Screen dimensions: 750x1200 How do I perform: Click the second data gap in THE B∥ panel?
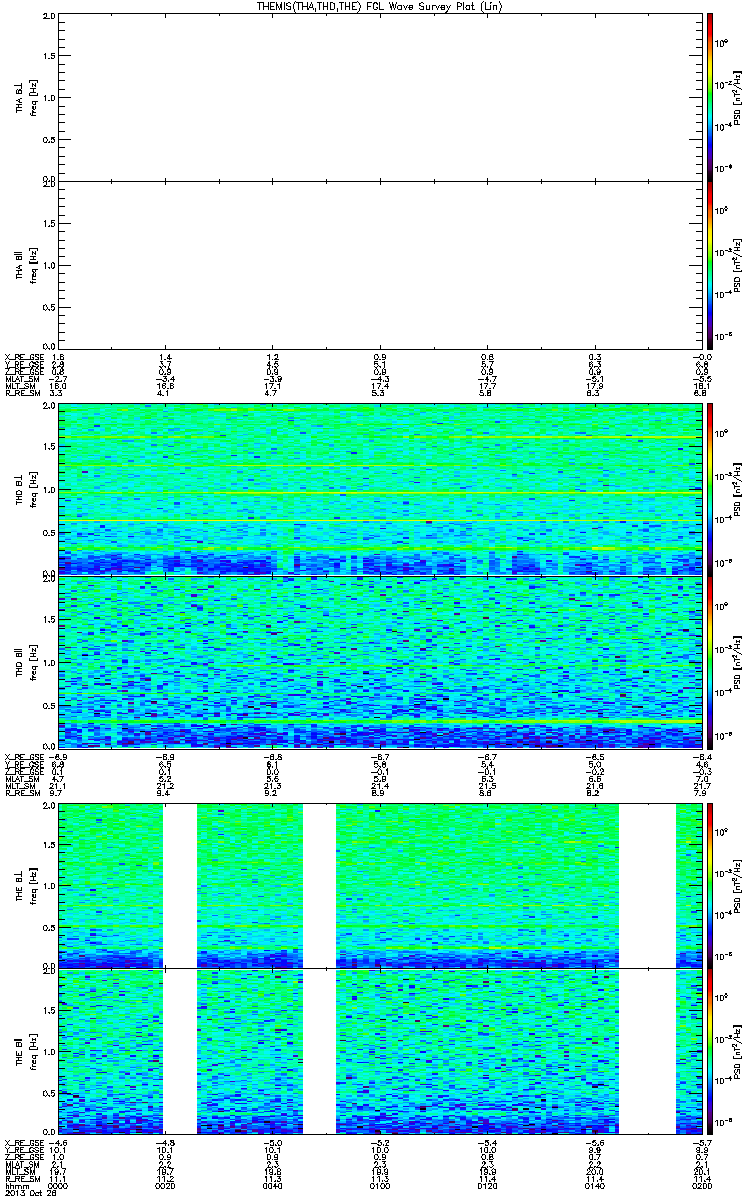pyautogui.click(x=319, y=1051)
